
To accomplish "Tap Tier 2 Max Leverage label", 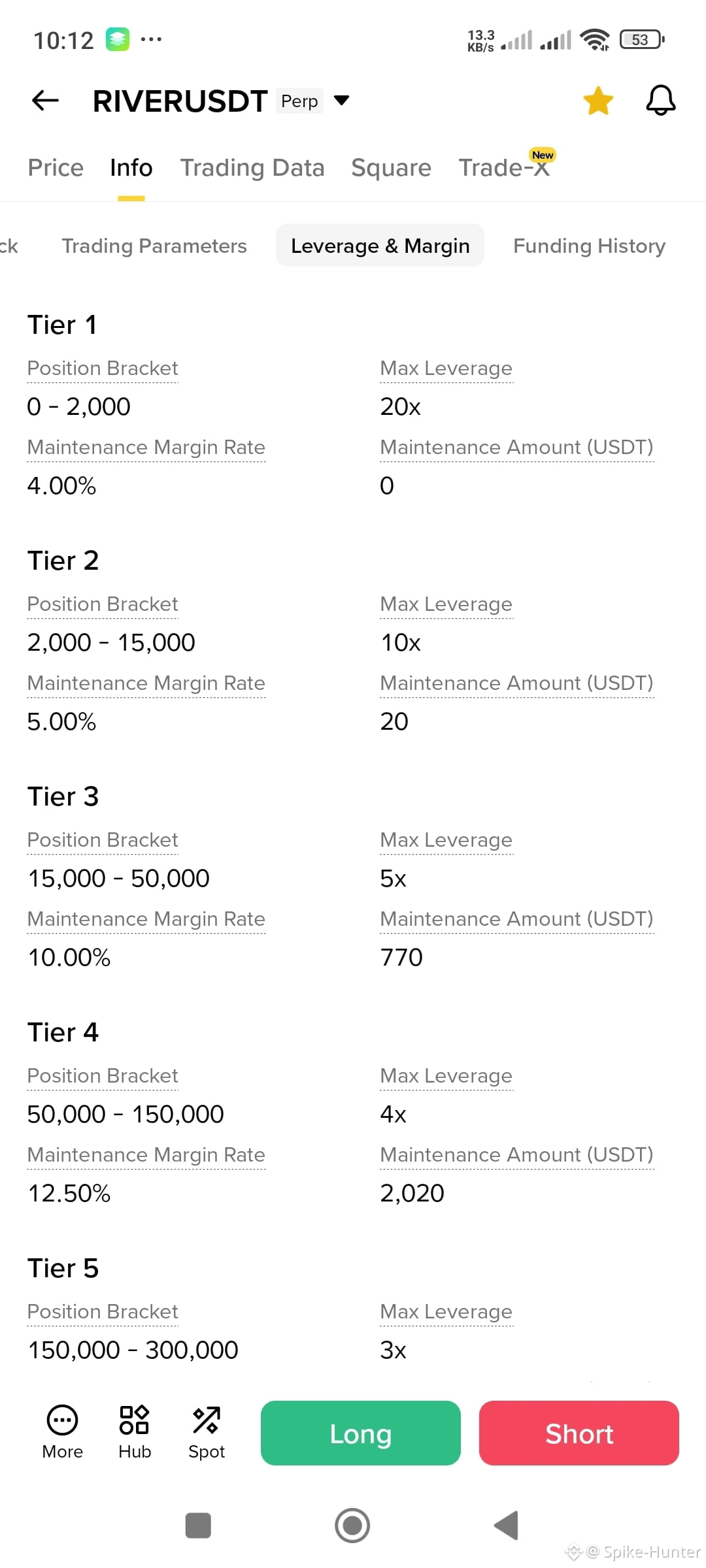I will coord(446,604).
